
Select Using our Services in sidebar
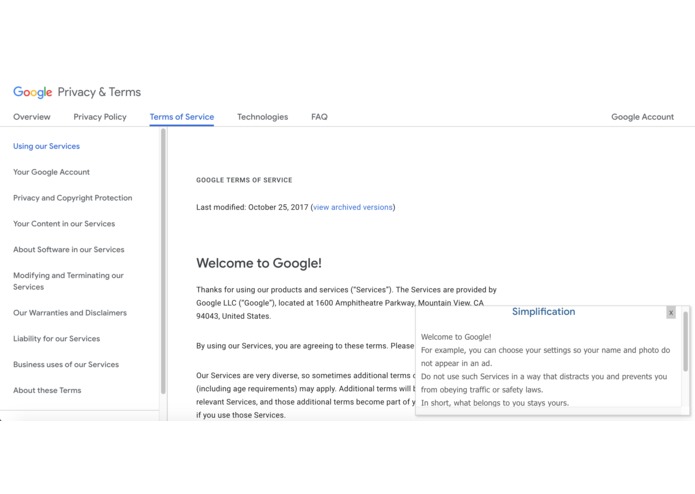coord(47,146)
